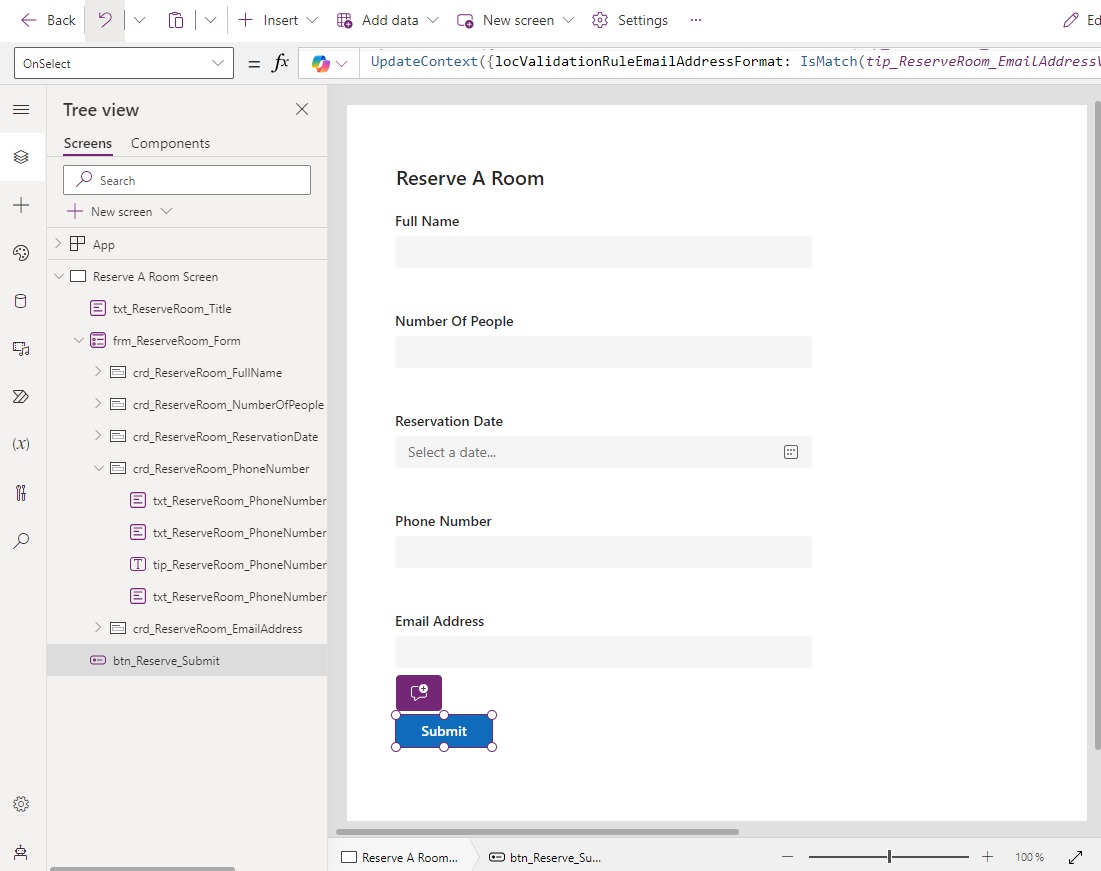Viewport: 1101px width, 871px height.
Task: Open the Media panel in the left rail
Action: (21, 349)
